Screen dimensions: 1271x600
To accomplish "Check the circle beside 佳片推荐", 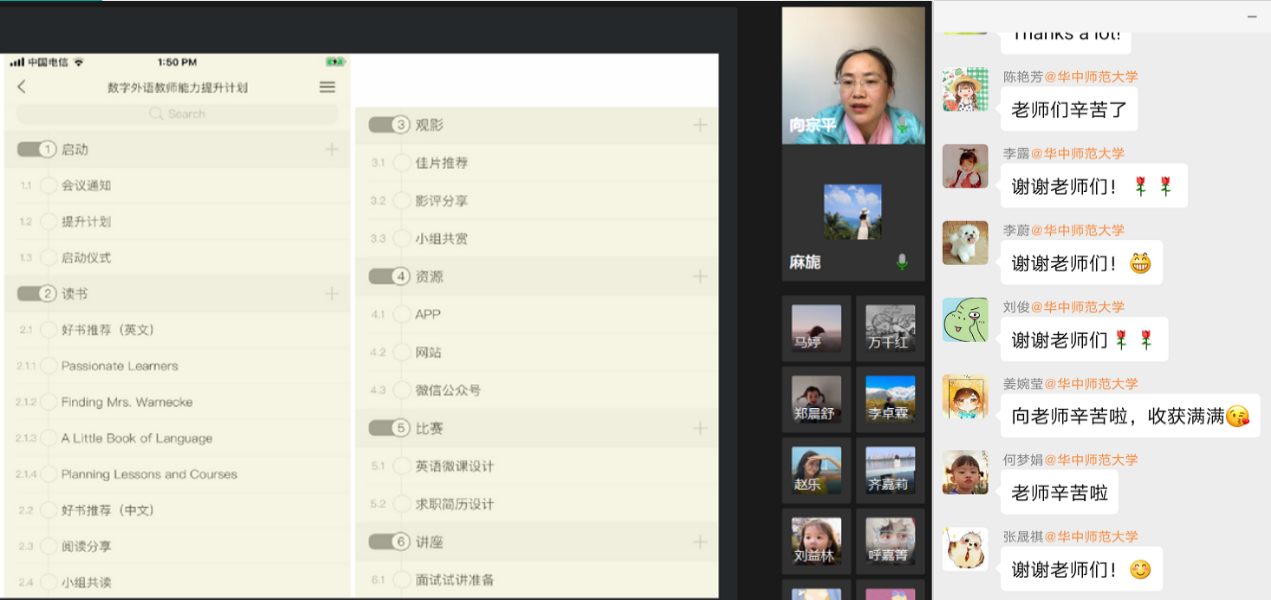I will coord(402,163).
